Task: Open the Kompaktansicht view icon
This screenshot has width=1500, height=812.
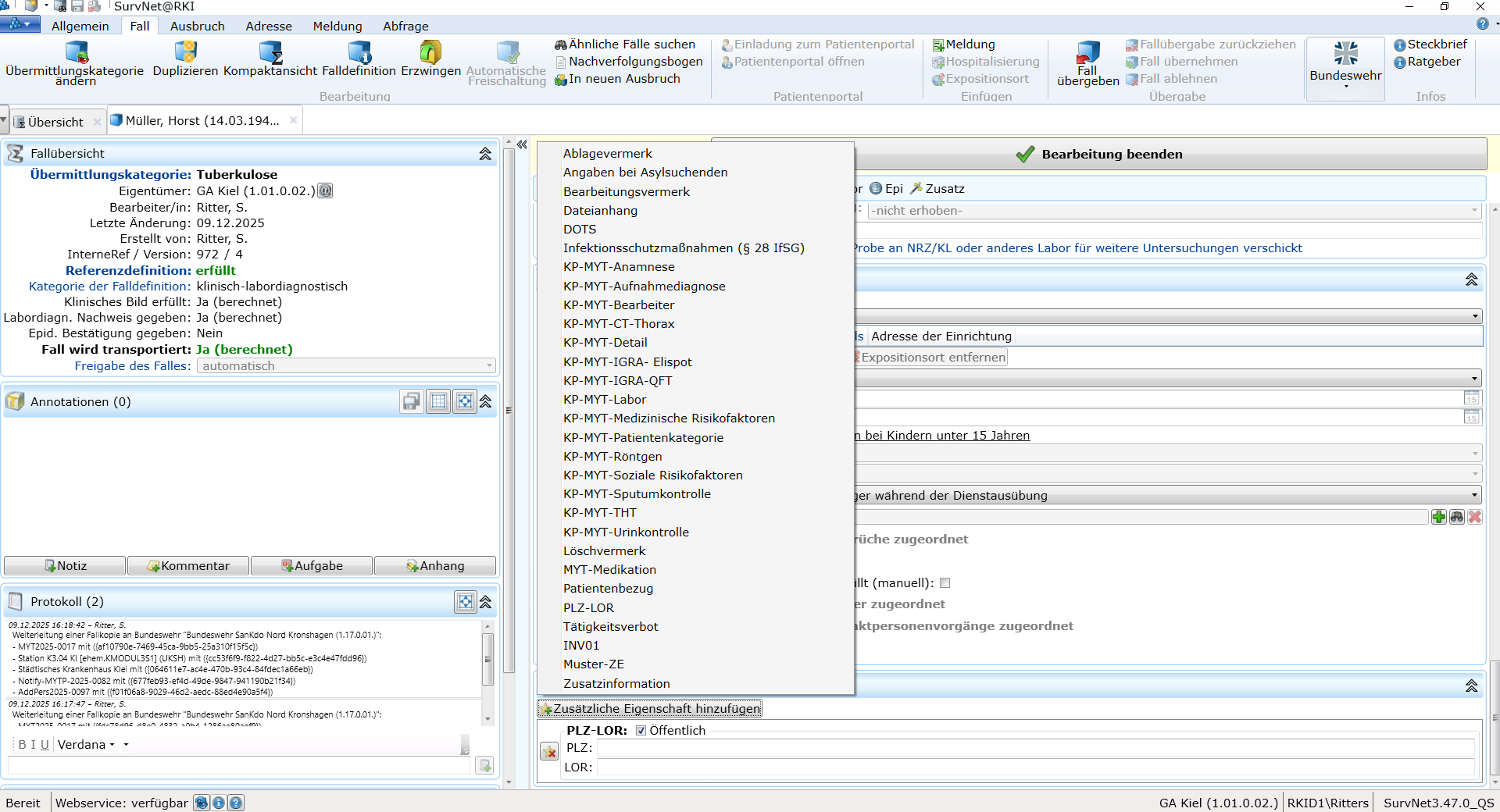Action: point(270,53)
